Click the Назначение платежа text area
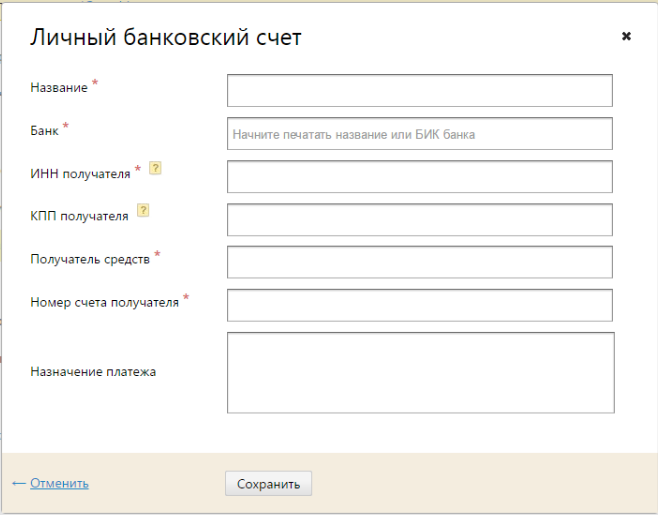Screen dimensions: 658x515 click(420, 372)
